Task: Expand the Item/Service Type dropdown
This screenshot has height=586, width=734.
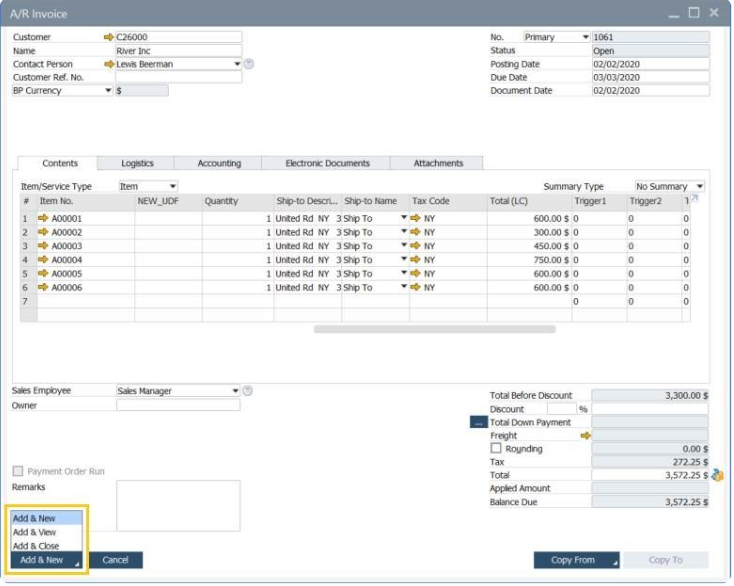Action: click(172, 186)
